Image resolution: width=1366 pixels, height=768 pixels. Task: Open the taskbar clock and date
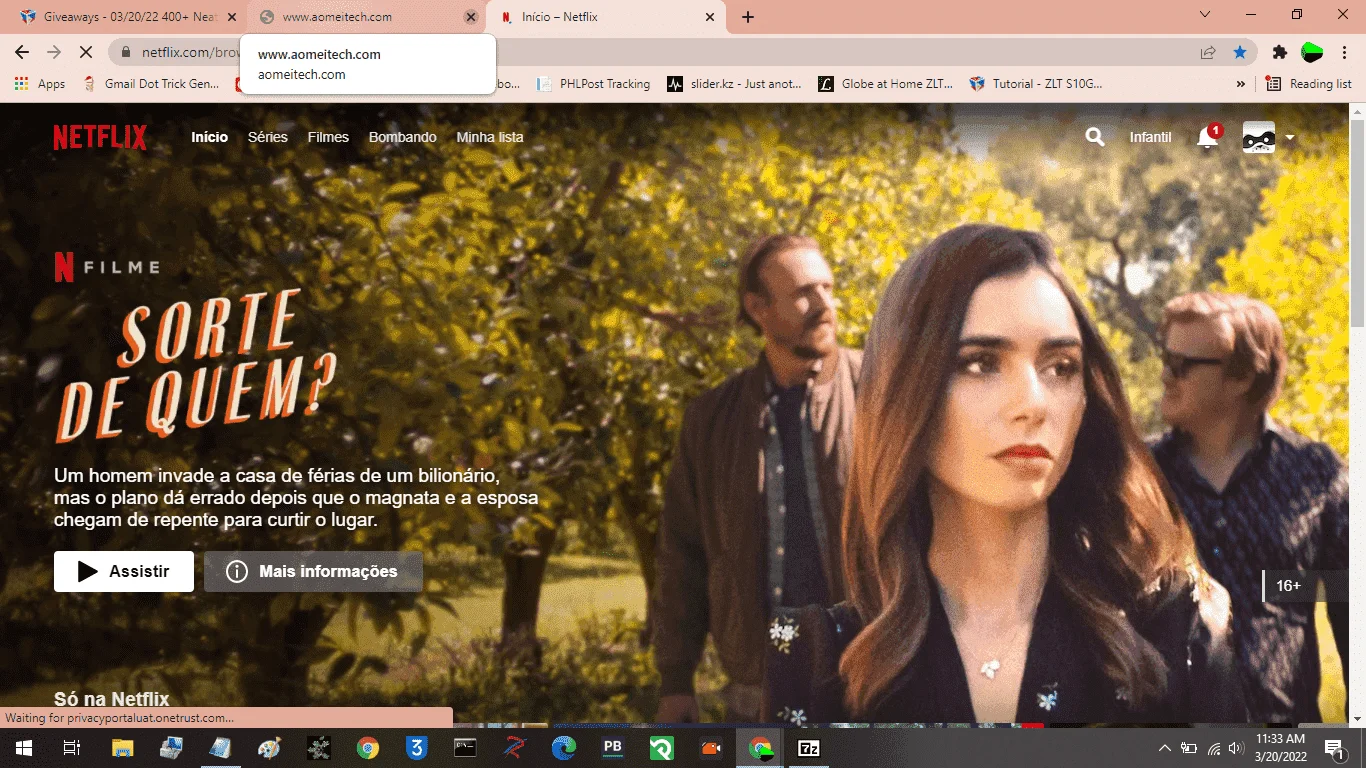(x=1280, y=748)
